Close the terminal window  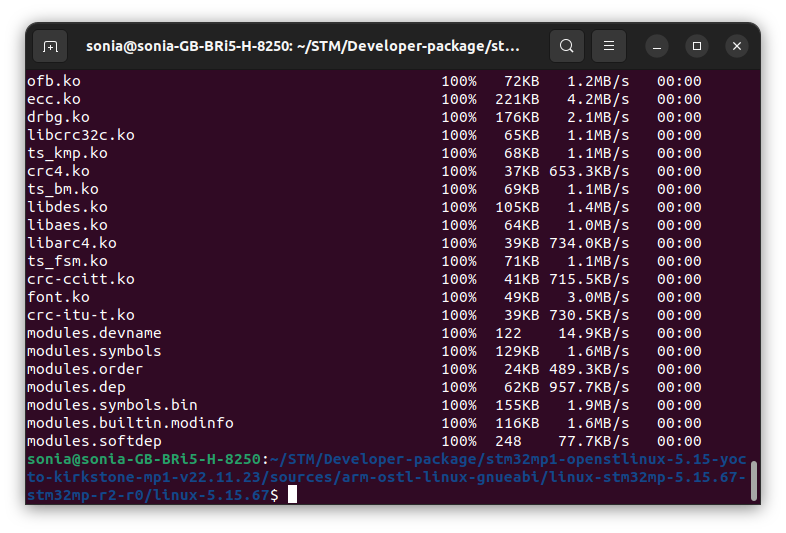click(737, 47)
